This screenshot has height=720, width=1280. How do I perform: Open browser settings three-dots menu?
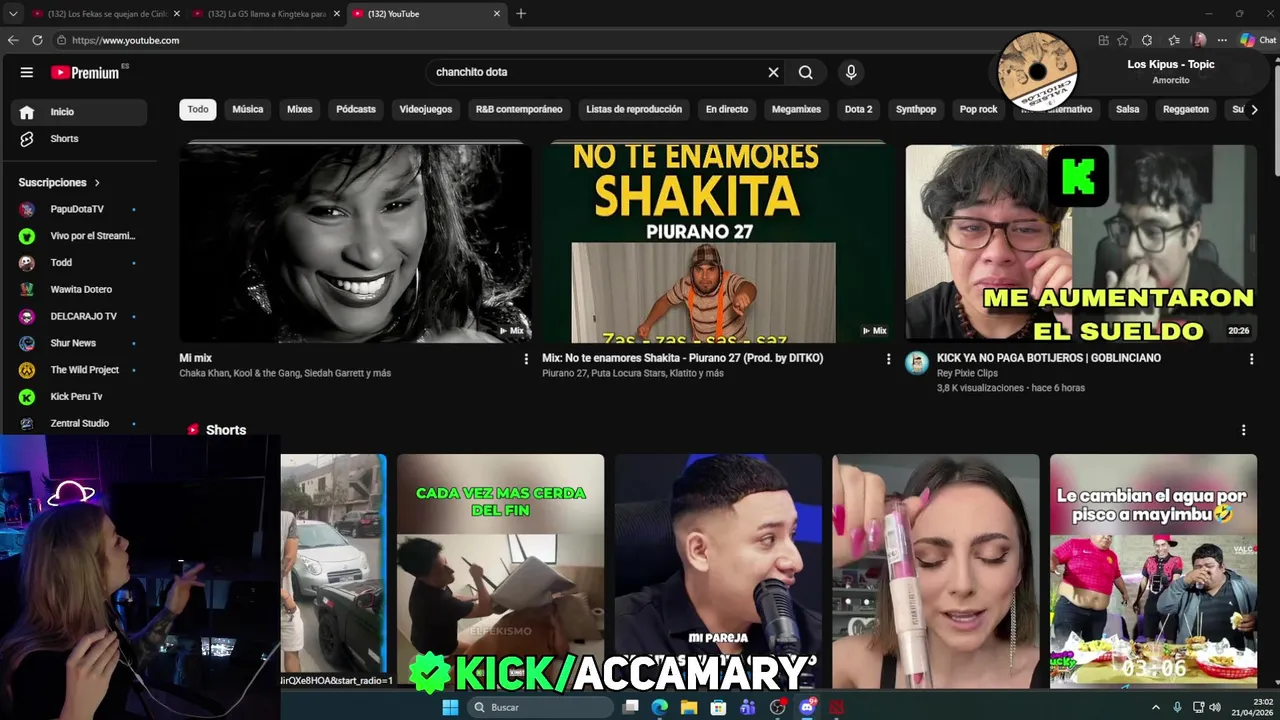[1222, 40]
